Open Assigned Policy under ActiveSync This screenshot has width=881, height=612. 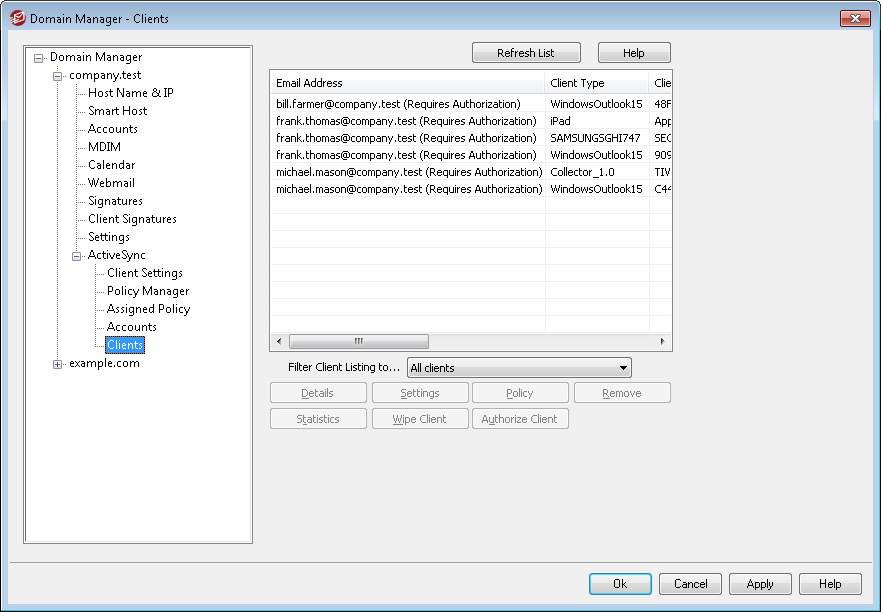tap(148, 309)
